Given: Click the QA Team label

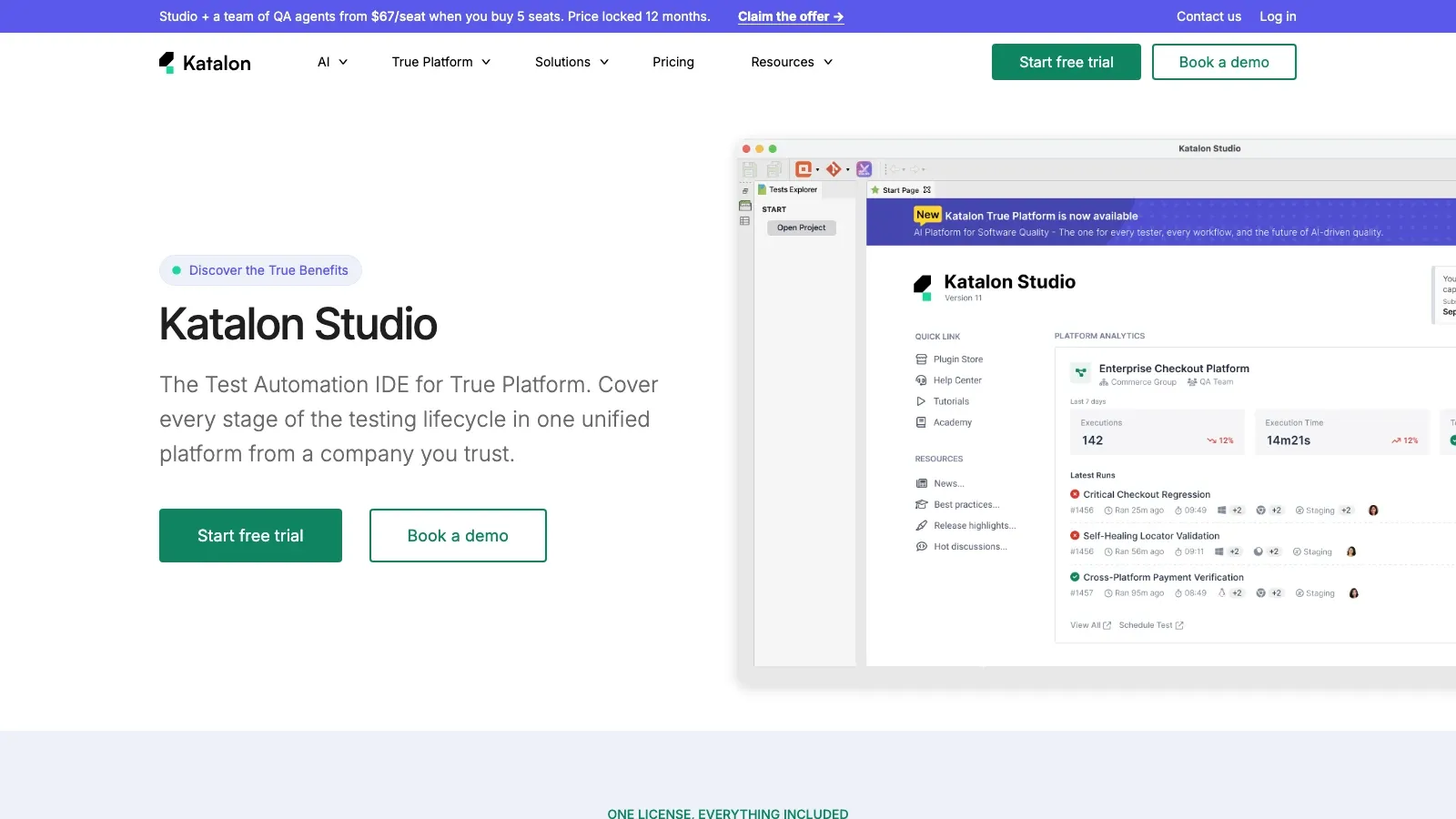Looking at the screenshot, I should coord(1210,382).
